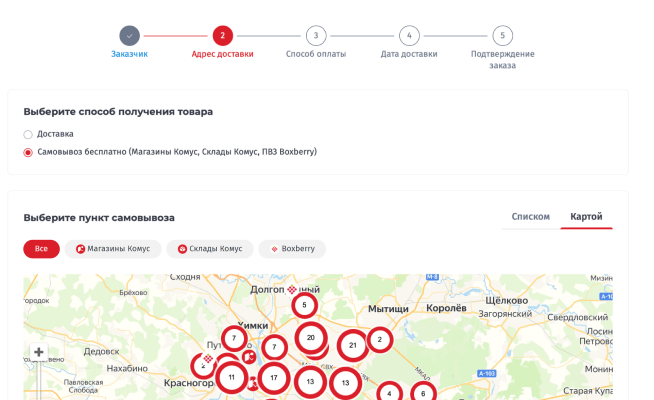Viewport: 654px width, 400px height.
Task: Click the Нахабино label on the map
Action: pos(127,369)
